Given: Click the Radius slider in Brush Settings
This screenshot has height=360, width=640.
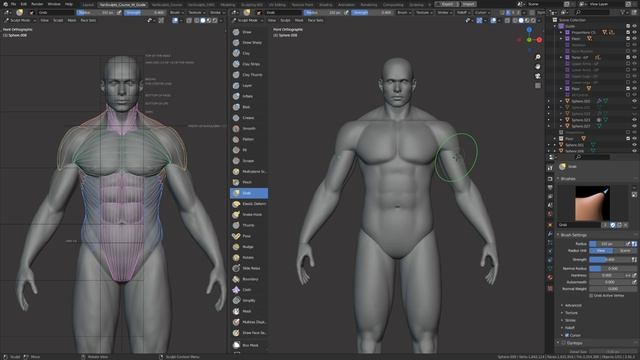Looking at the screenshot, I should pyautogui.click(x=607, y=244).
